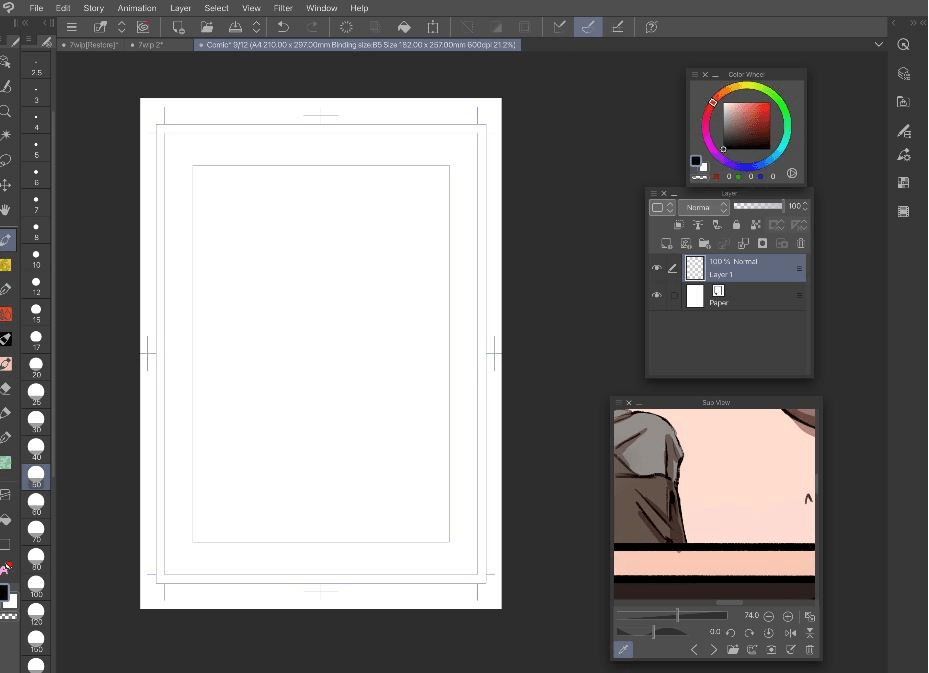The height and width of the screenshot is (673, 929).
Task: Select the Hand (move canvas) tool
Action: point(6,210)
